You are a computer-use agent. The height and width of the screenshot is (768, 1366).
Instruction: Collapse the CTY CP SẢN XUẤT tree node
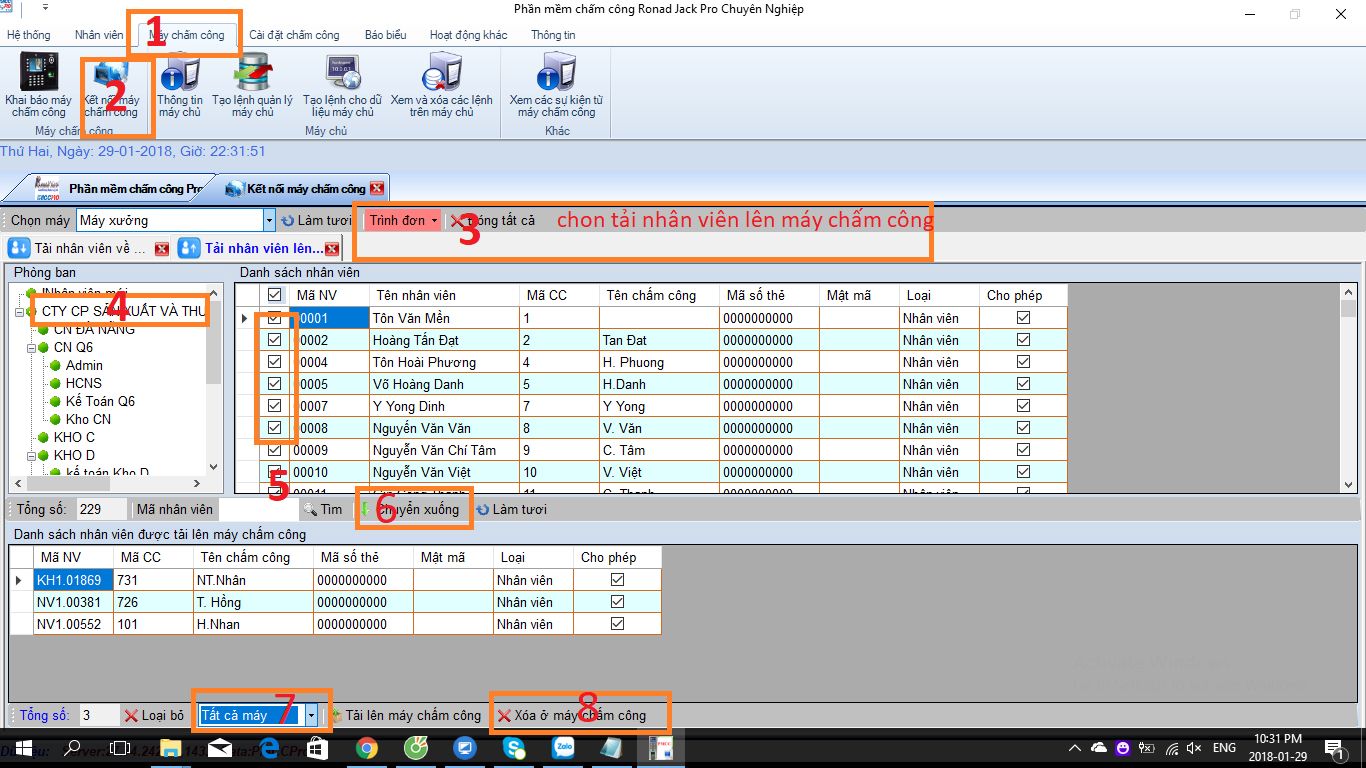[19, 312]
